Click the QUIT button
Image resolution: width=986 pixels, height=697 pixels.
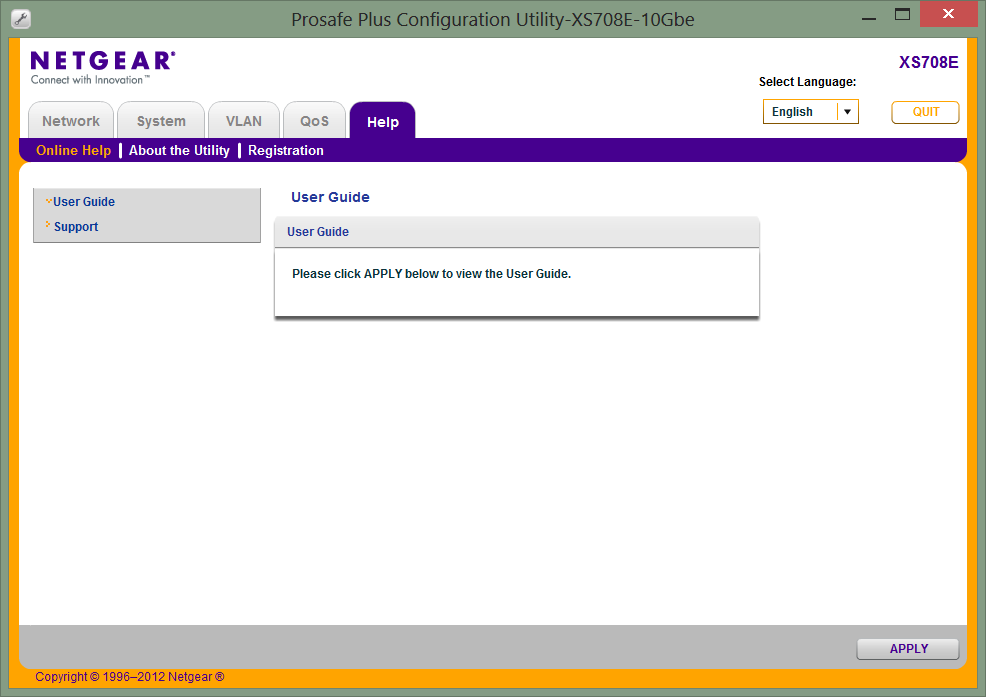(x=925, y=112)
